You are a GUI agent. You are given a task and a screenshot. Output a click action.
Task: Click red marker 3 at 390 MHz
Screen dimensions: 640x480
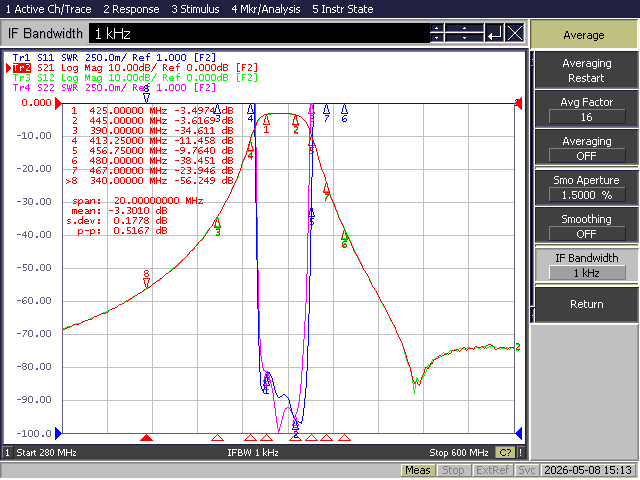point(218,226)
